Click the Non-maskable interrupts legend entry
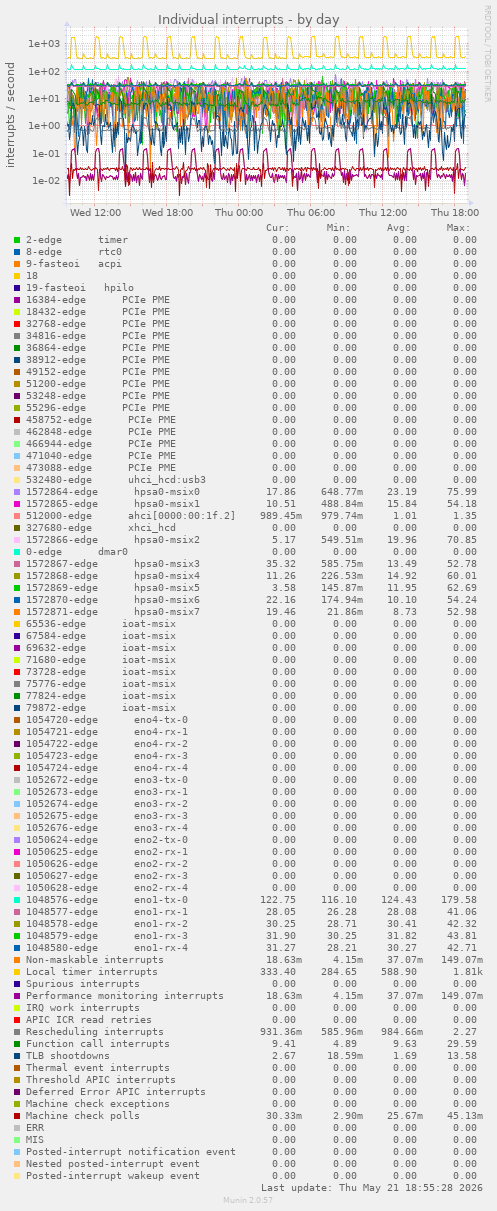 [x=95, y=960]
